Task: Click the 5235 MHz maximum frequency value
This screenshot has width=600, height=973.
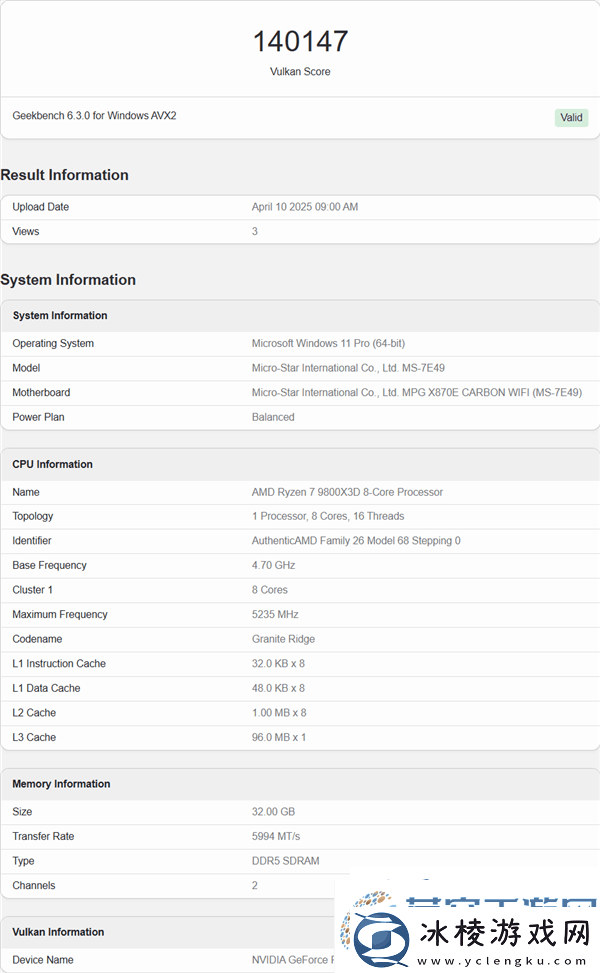Action: [x=275, y=614]
